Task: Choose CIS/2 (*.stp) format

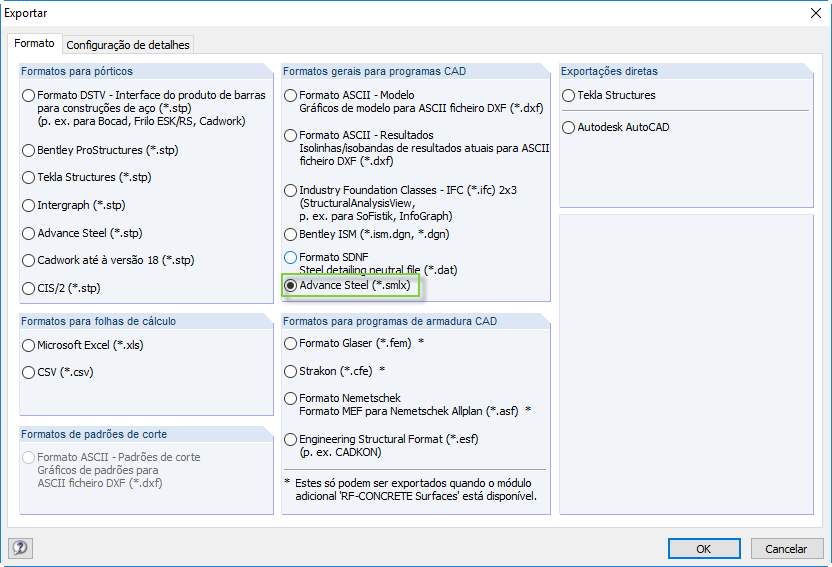Action: (29, 289)
